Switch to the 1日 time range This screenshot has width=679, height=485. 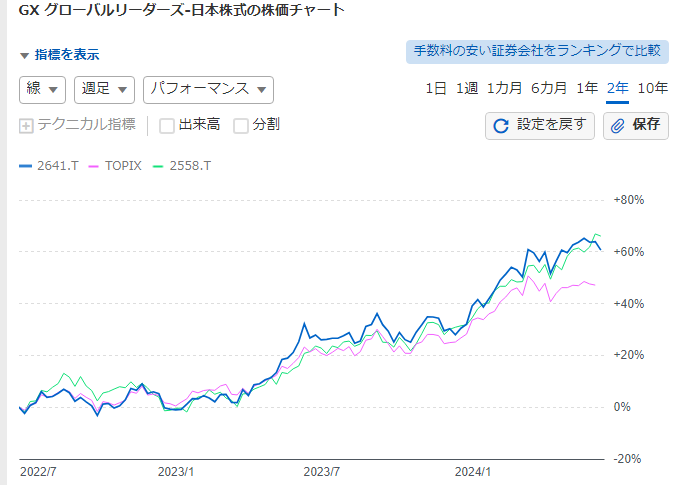pyautogui.click(x=436, y=88)
